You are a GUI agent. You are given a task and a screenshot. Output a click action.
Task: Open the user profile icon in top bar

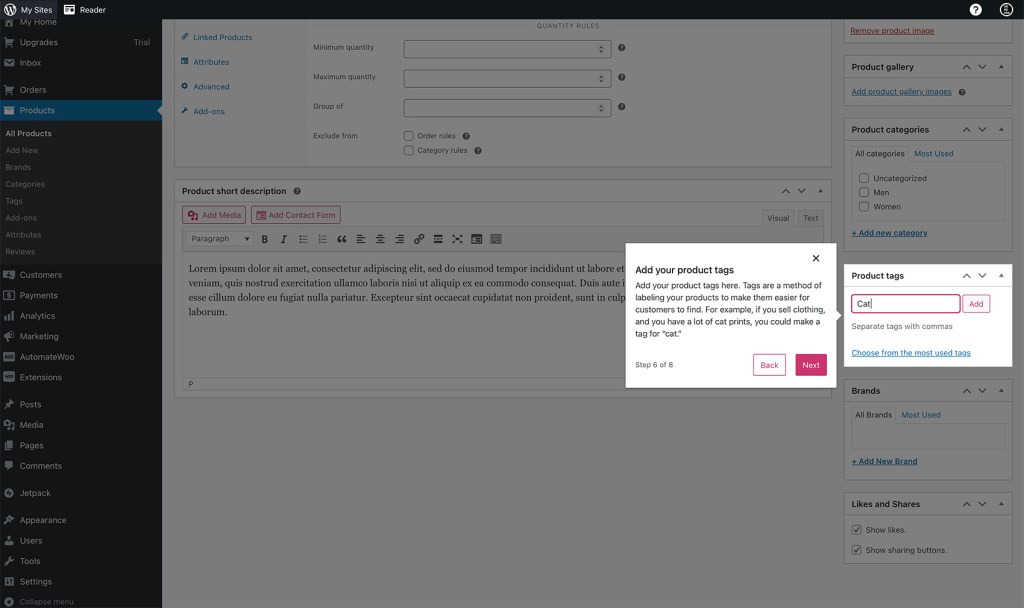point(1006,9)
